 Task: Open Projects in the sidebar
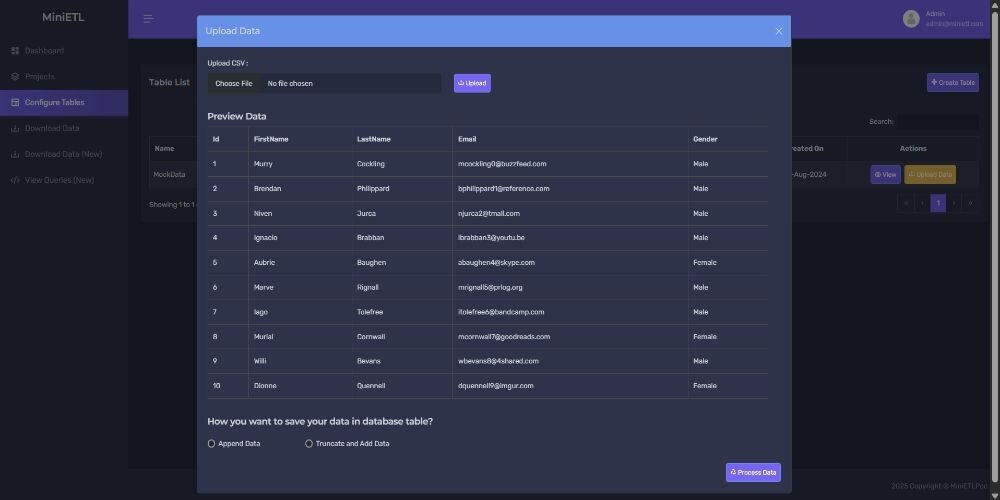coord(39,77)
